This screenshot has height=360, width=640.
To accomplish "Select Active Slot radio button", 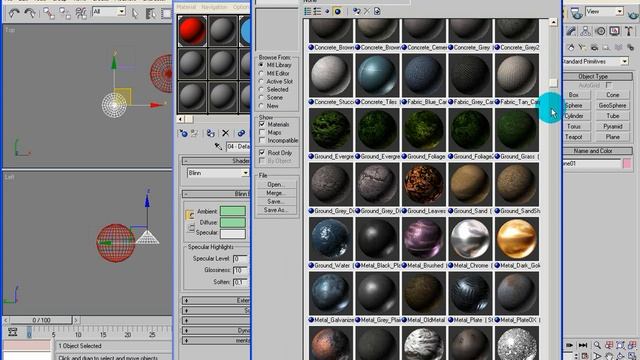I will (261, 81).
